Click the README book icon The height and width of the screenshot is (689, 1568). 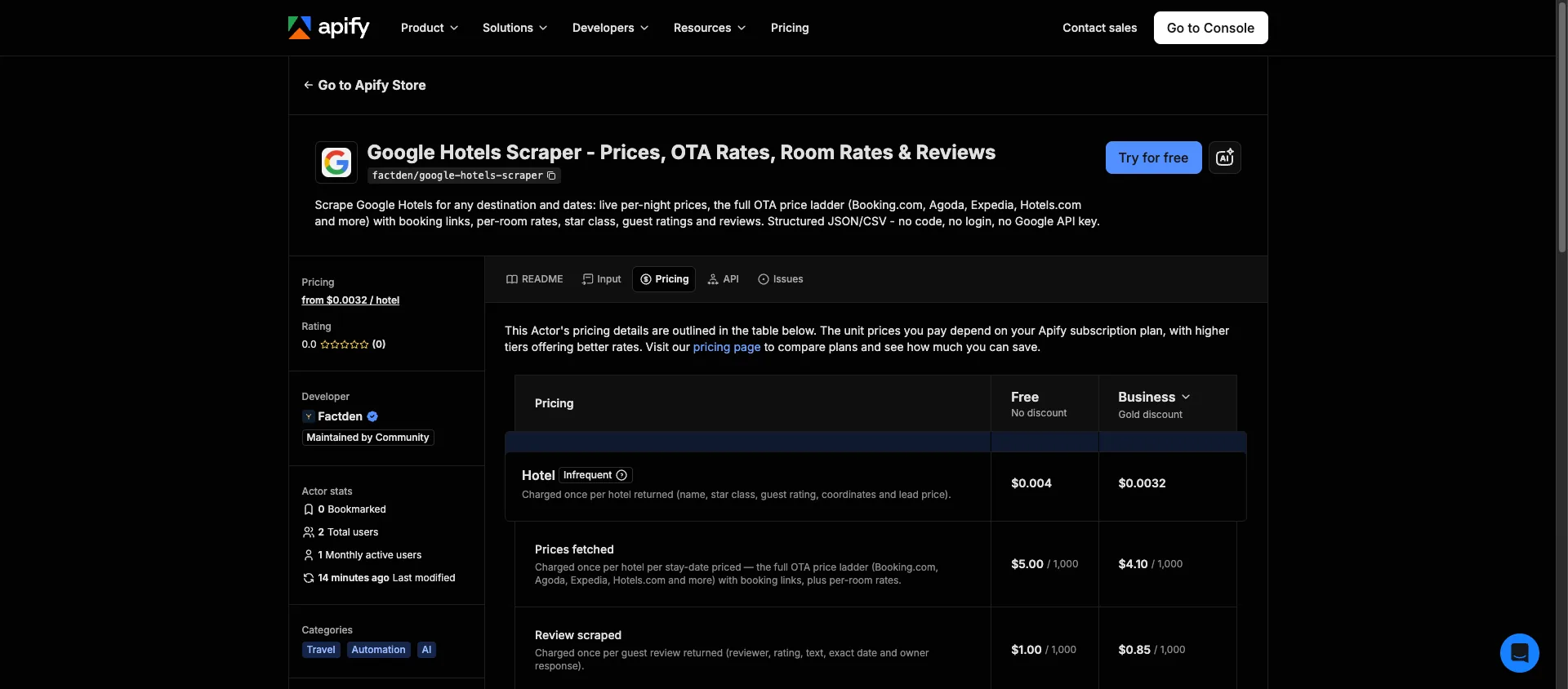(x=512, y=279)
